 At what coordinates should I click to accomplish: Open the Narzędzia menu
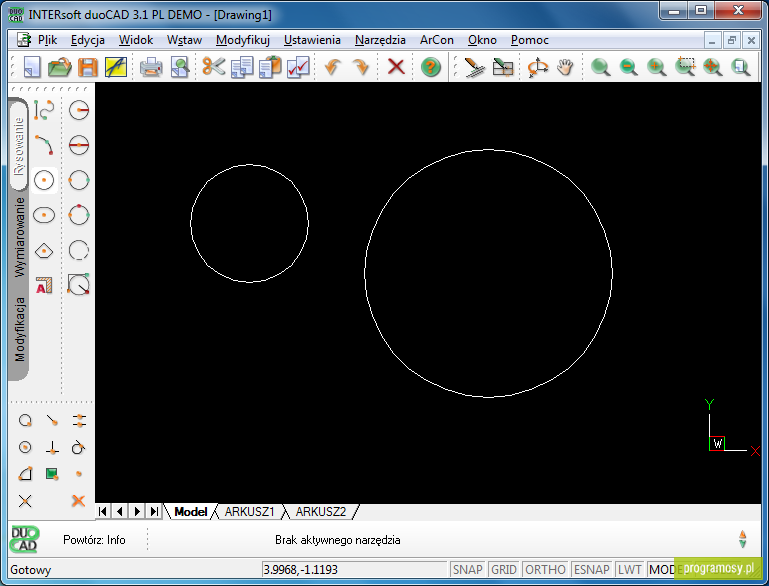tap(380, 40)
